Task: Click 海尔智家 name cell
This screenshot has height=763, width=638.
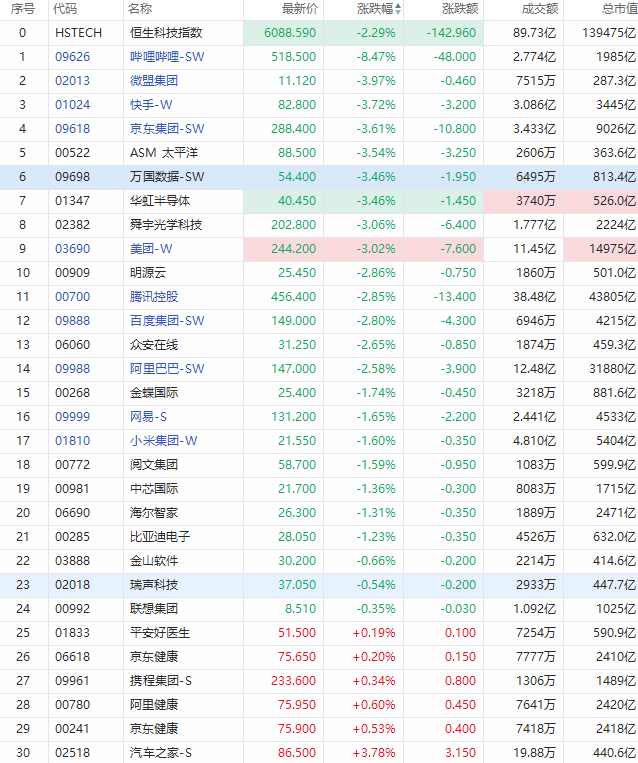Action: 154,513
